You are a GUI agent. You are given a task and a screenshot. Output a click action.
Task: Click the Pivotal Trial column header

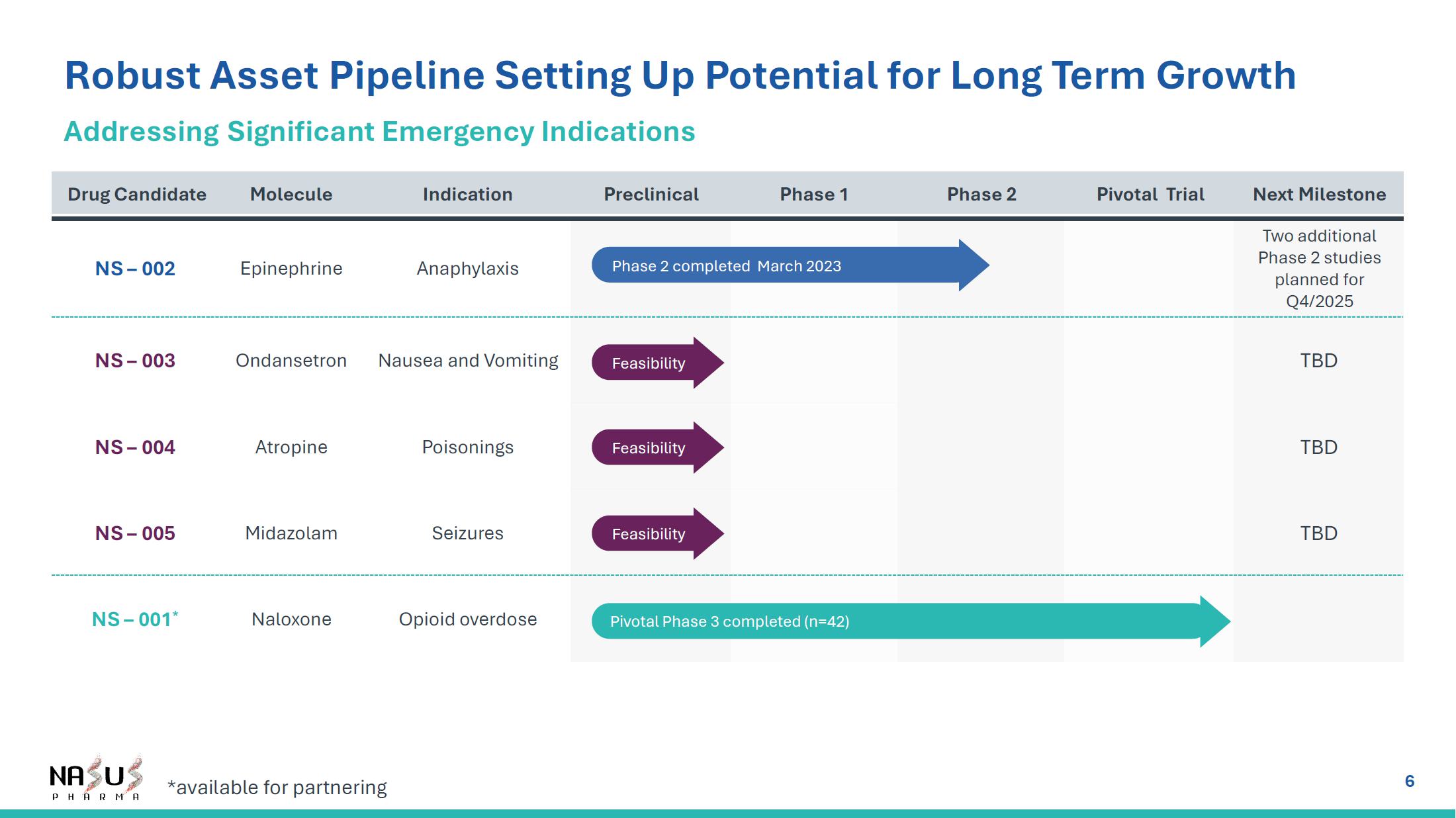[x=1150, y=195]
